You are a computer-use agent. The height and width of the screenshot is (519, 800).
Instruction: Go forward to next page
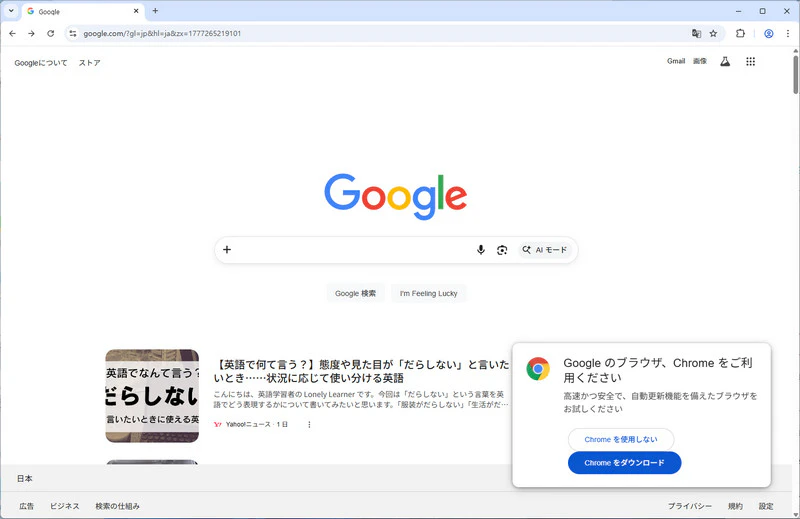[x=32, y=34]
